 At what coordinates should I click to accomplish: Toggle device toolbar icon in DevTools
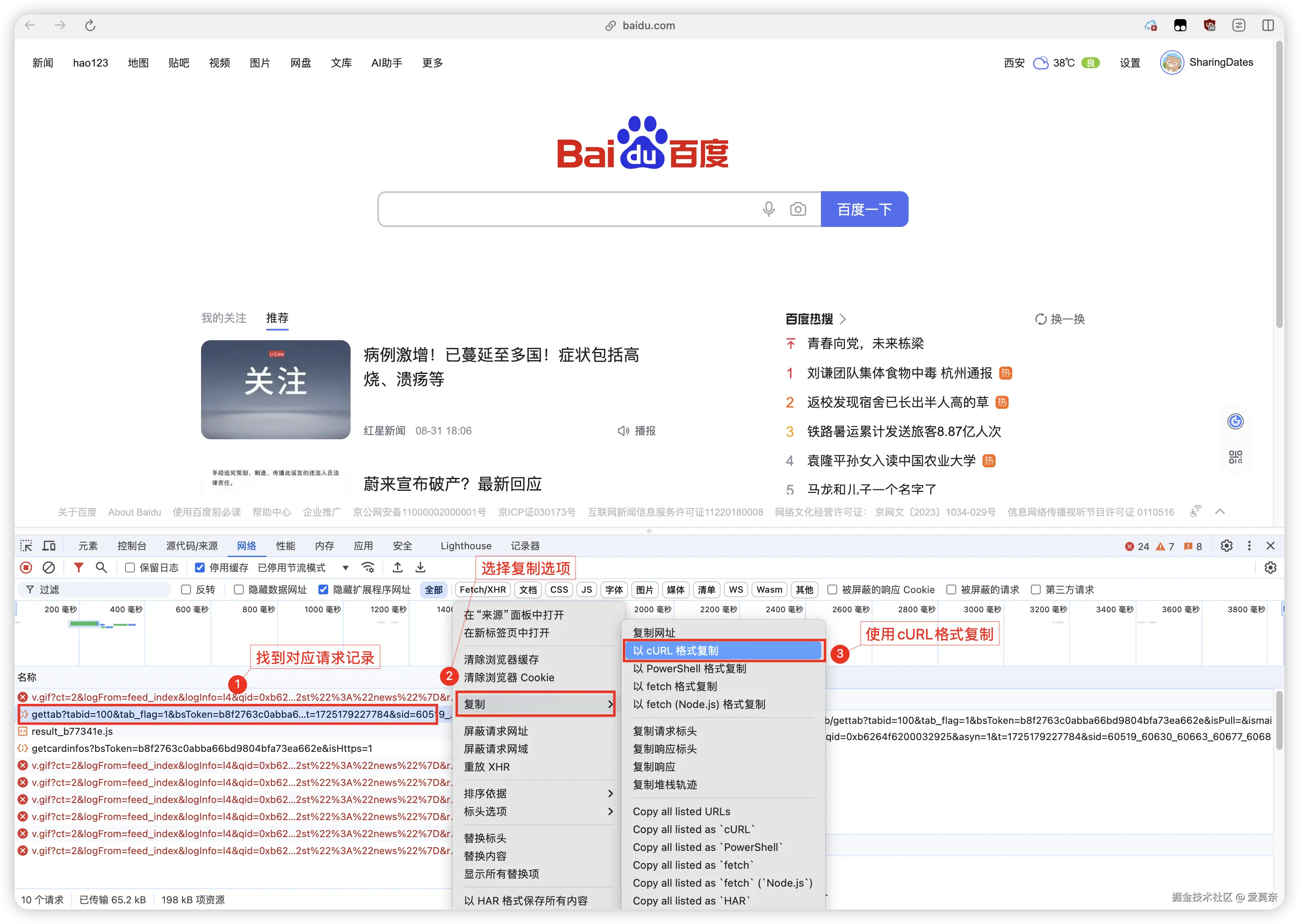[50, 546]
